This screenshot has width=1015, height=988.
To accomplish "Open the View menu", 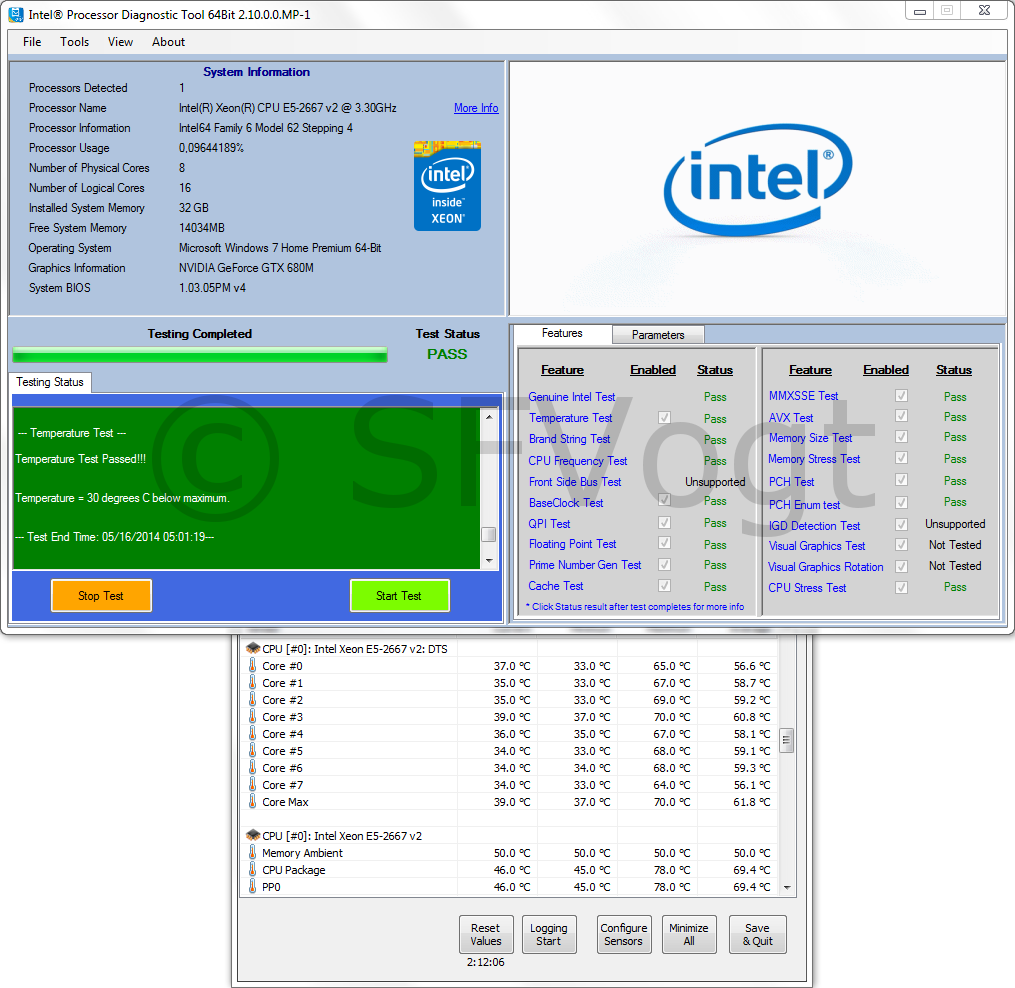I will [x=120, y=42].
